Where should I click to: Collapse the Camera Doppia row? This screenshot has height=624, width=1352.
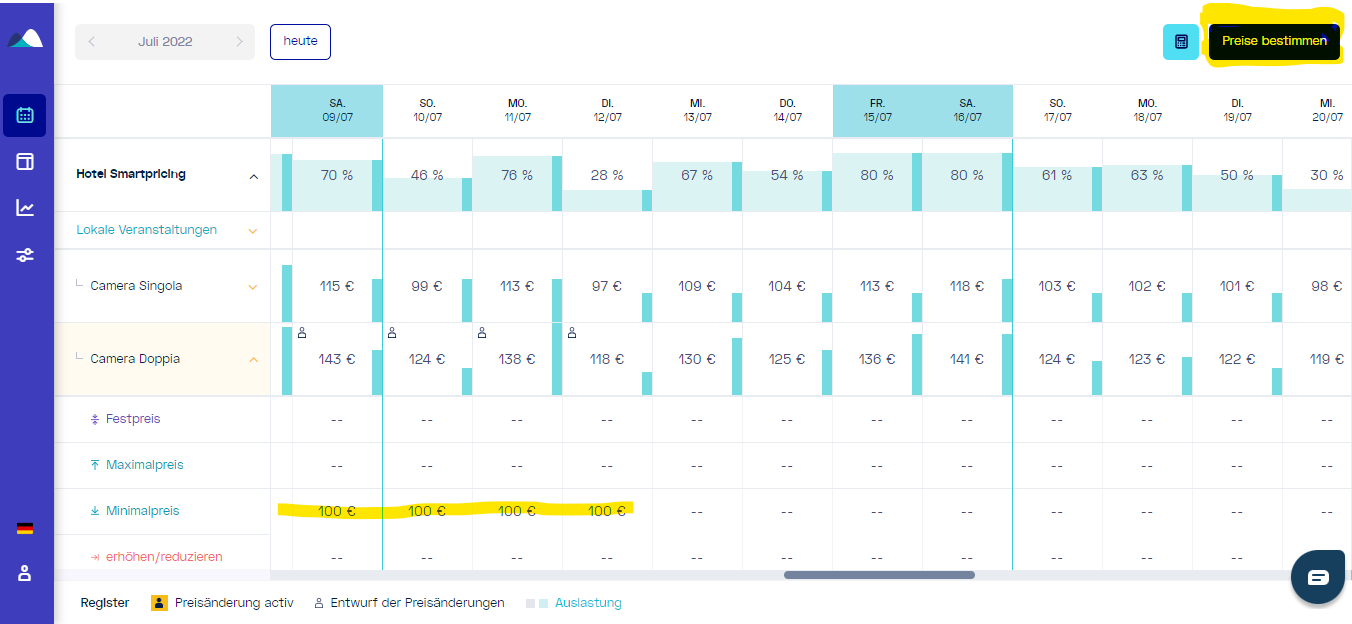(x=253, y=359)
